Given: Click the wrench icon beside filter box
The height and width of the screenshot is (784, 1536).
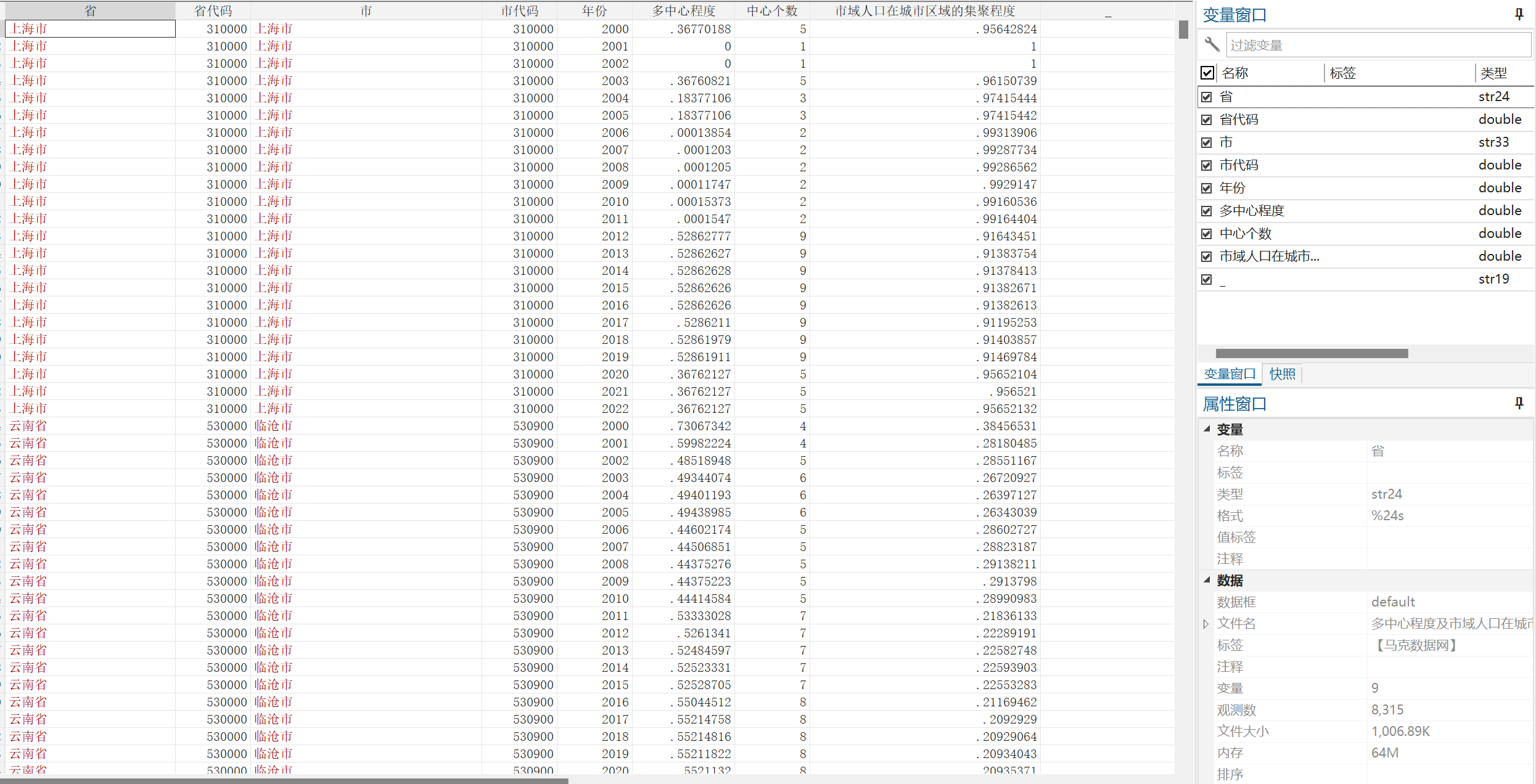Looking at the screenshot, I should [x=1211, y=44].
